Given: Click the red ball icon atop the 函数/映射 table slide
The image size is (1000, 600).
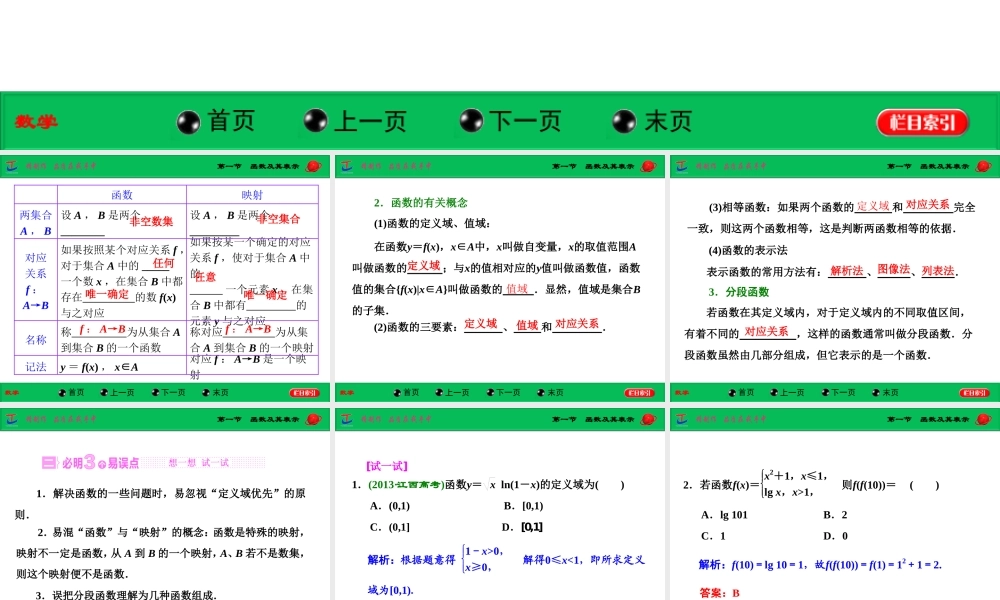Looking at the screenshot, I should point(313,166).
